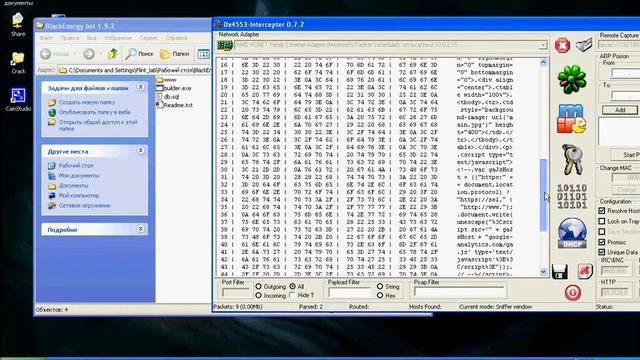Click the Search magnifier in the Explorer toolbar
The image size is (640, 360).
[139, 53]
